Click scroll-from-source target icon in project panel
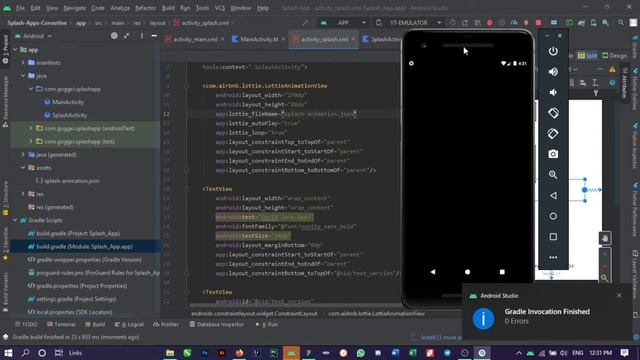 pyautogui.click(x=114, y=36)
